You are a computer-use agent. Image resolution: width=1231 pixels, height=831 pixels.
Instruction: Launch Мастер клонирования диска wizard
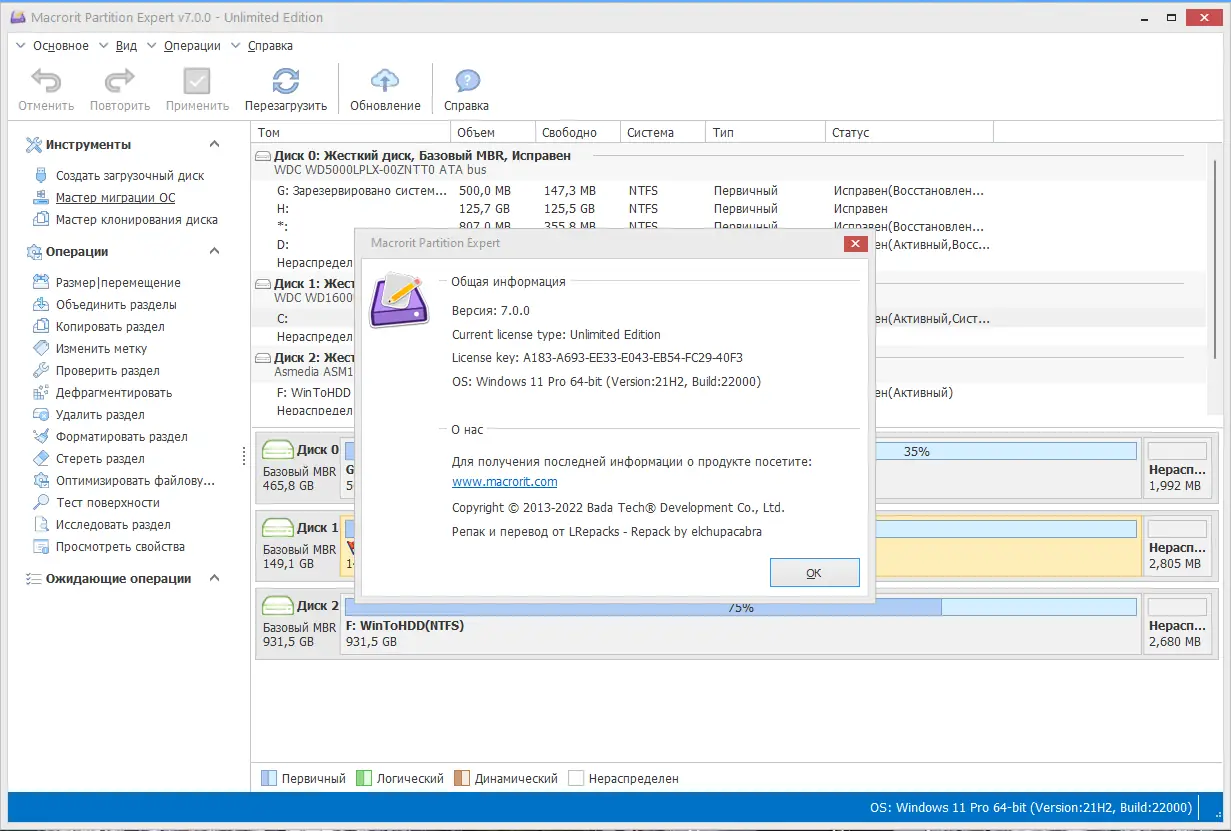point(137,220)
